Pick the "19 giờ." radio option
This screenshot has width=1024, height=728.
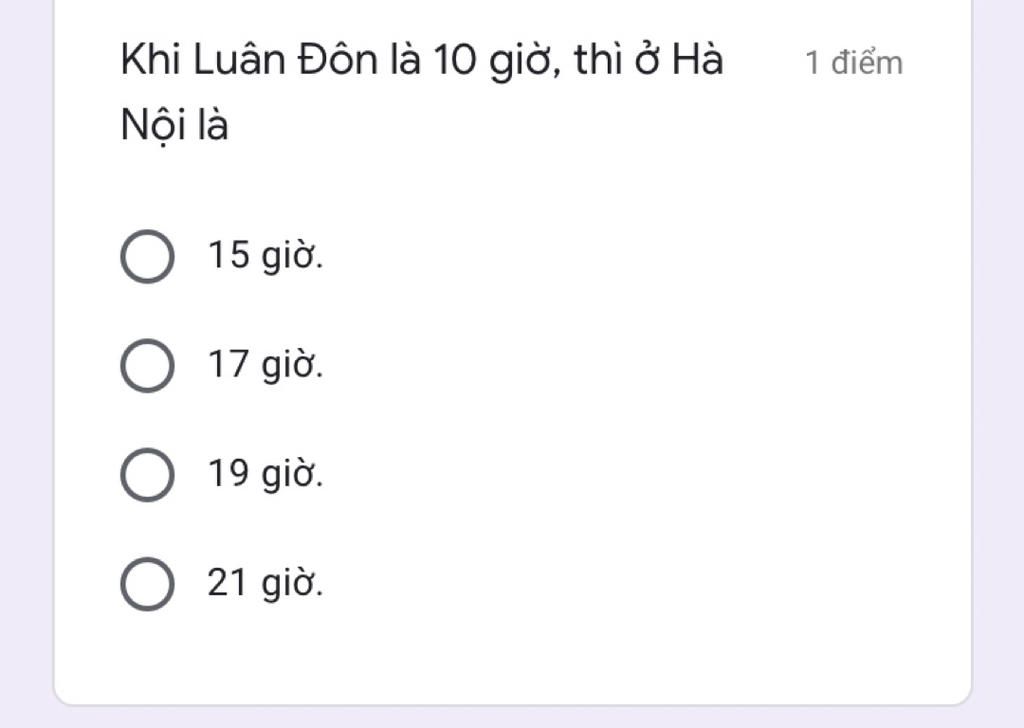click(147, 474)
